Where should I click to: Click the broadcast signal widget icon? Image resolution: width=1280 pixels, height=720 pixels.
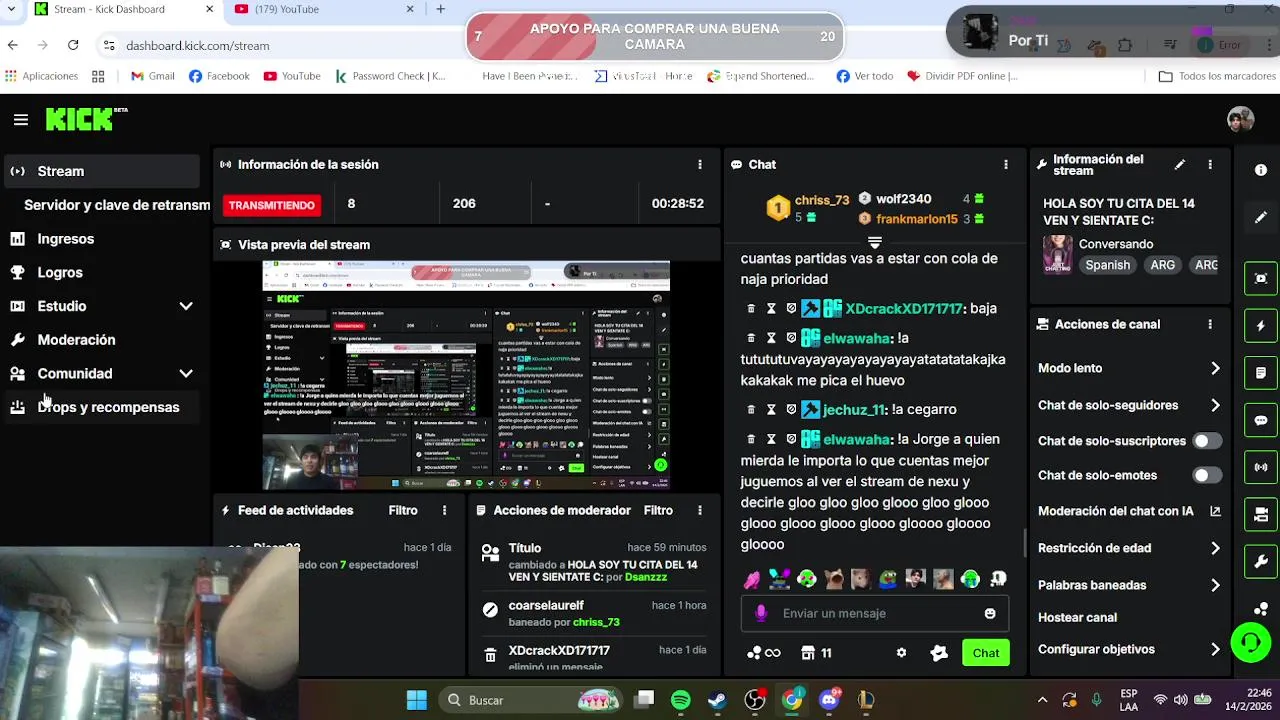1261,467
